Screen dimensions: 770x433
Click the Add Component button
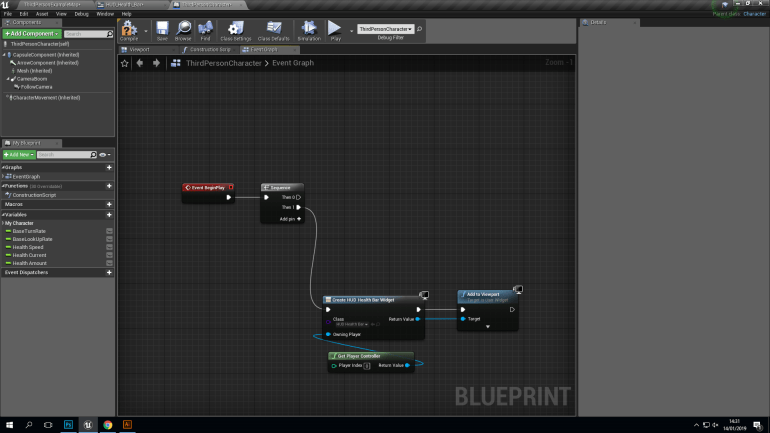click(x=32, y=33)
